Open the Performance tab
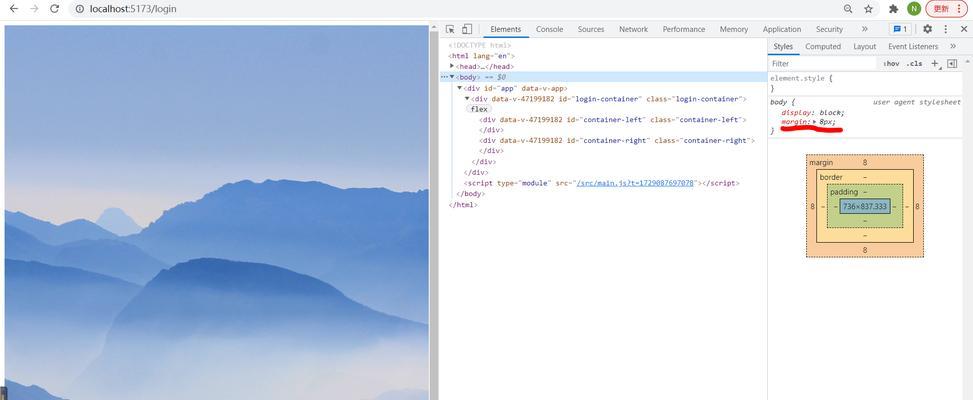 [x=684, y=29]
